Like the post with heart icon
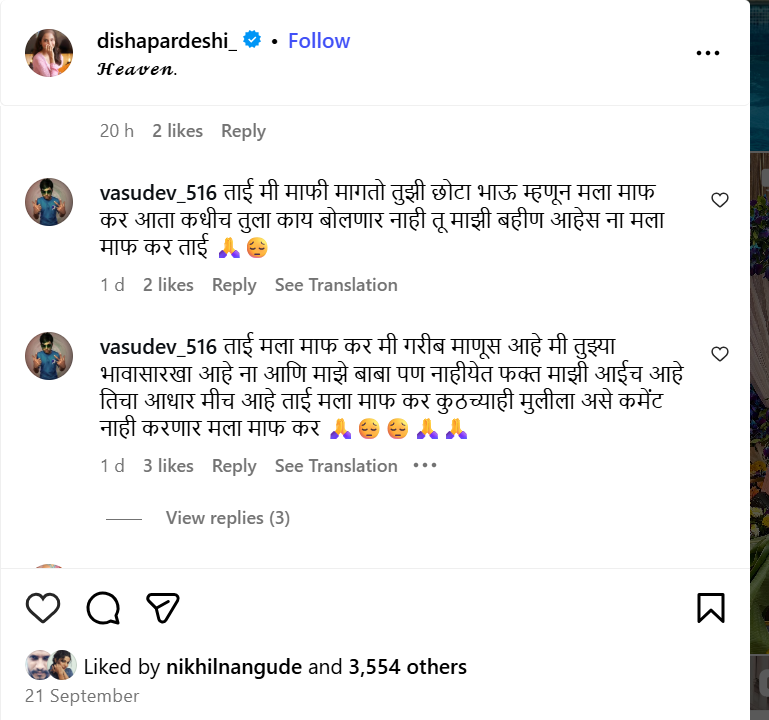The width and height of the screenshot is (769, 720). [43, 607]
